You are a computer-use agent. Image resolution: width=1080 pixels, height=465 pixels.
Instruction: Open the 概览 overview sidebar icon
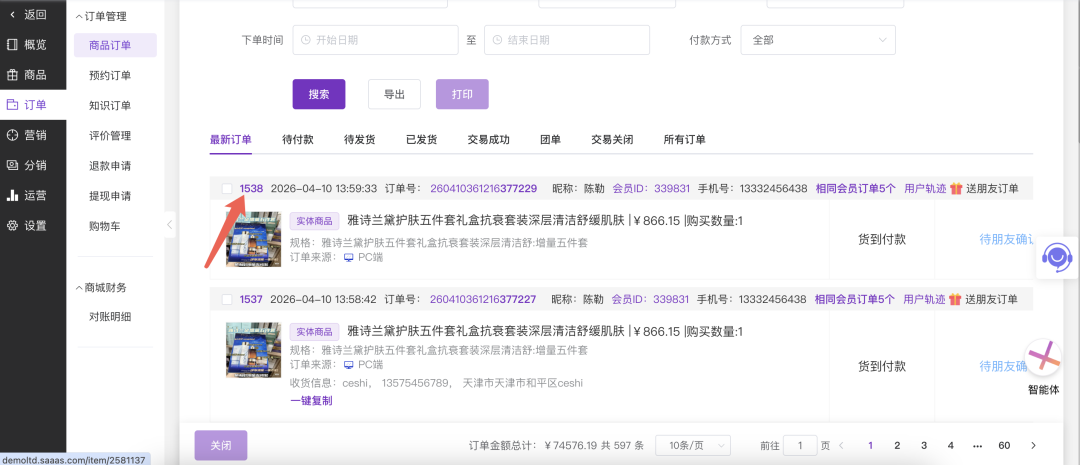(x=12, y=44)
